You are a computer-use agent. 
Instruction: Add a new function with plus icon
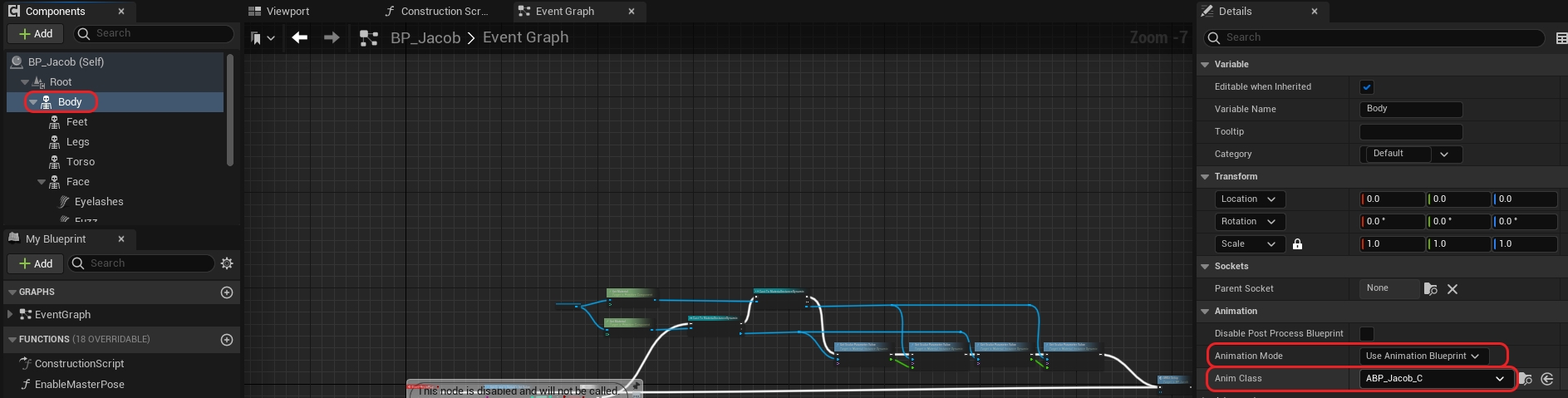[227, 340]
